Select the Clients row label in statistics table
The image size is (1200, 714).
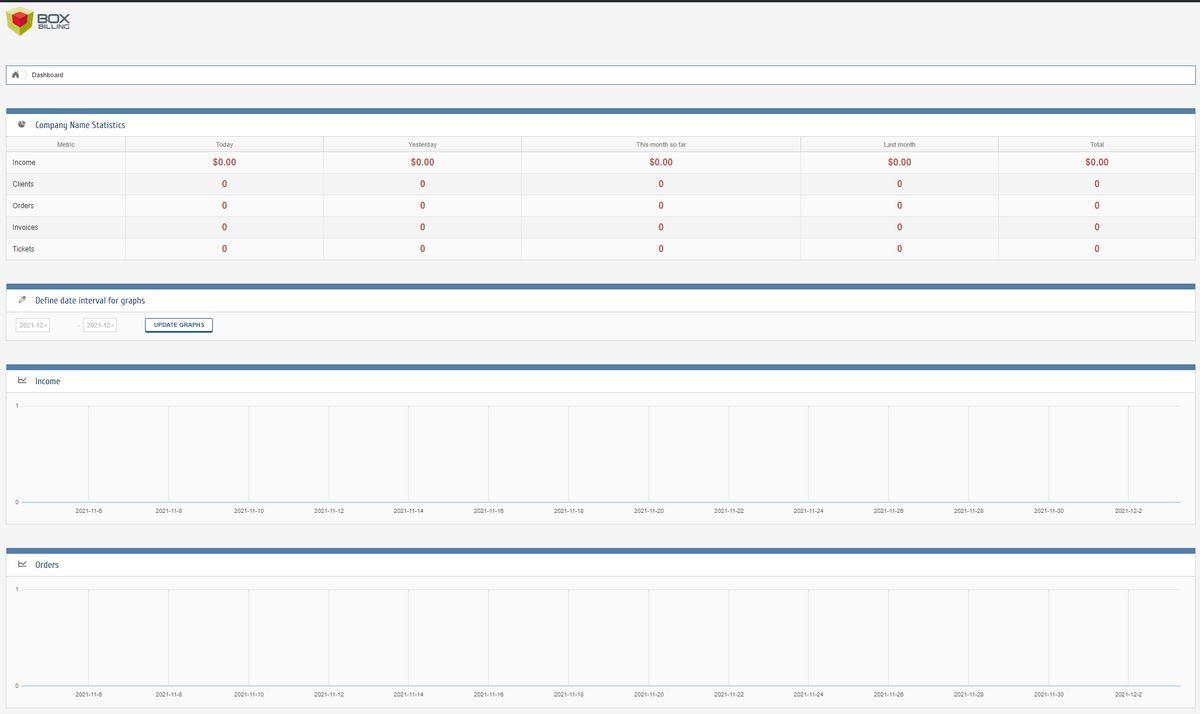click(23, 184)
